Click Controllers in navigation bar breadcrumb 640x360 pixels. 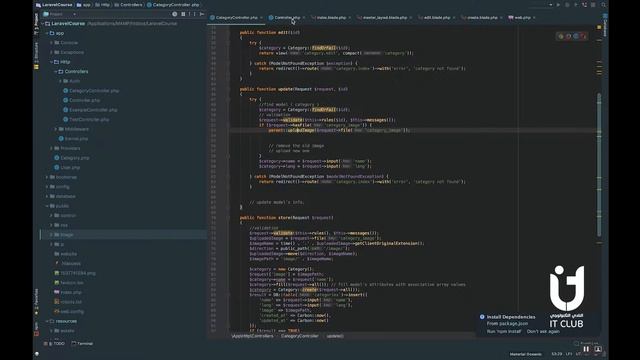tap(128, 5)
